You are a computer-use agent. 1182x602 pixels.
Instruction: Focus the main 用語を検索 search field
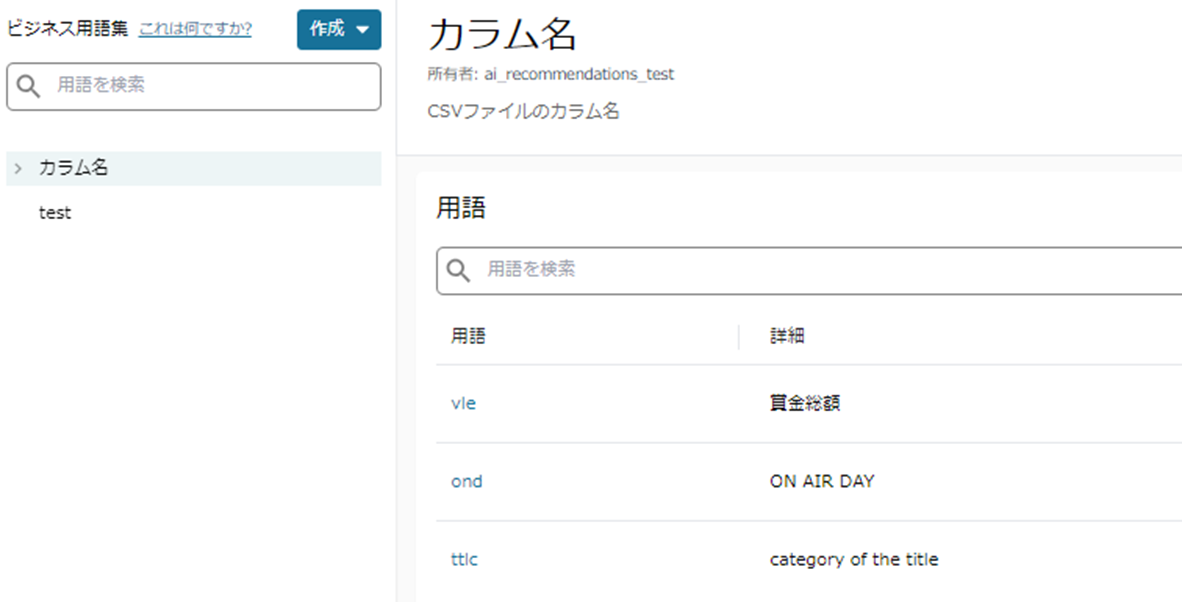(x=809, y=270)
